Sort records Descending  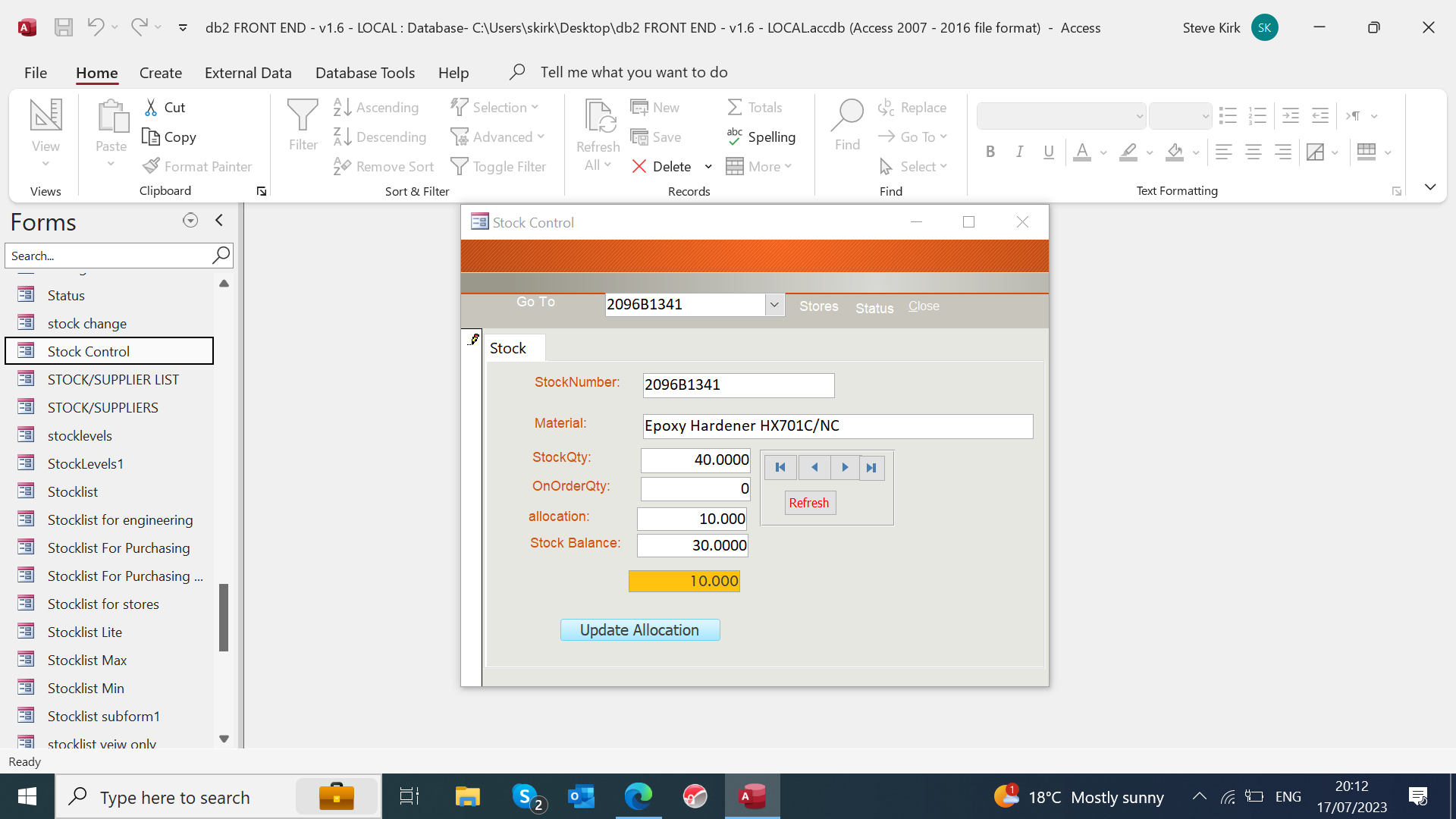(380, 136)
